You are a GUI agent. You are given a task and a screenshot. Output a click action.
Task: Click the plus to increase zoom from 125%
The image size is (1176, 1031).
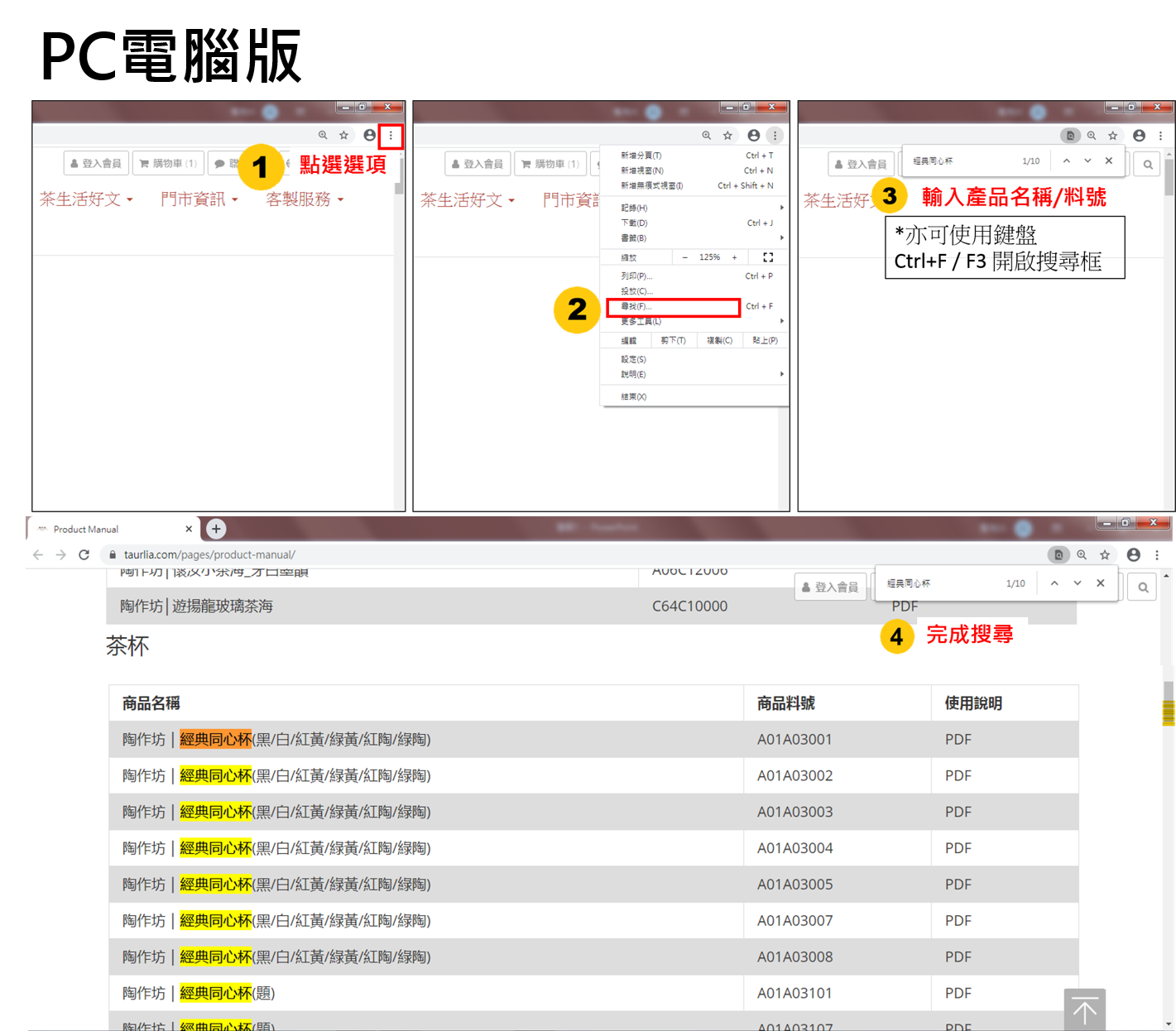coord(734,257)
